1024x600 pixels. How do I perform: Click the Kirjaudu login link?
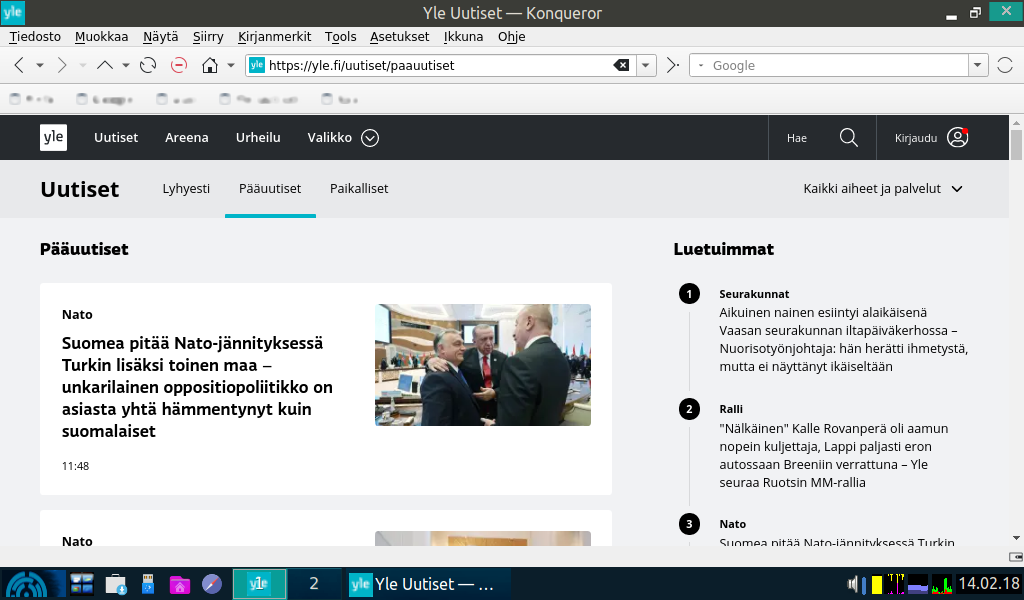(x=916, y=138)
